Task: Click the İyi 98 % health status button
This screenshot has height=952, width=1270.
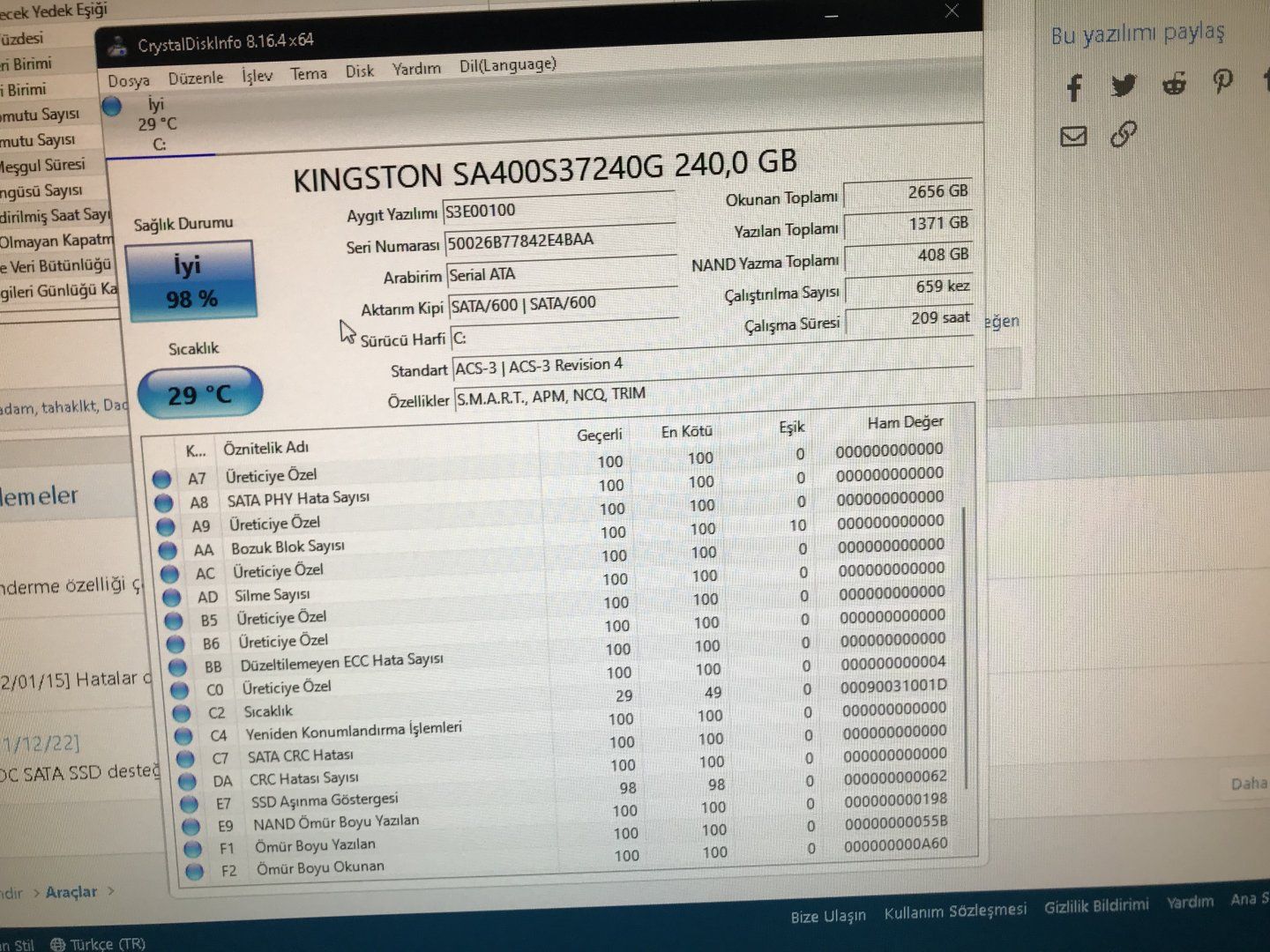Action: [x=190, y=281]
